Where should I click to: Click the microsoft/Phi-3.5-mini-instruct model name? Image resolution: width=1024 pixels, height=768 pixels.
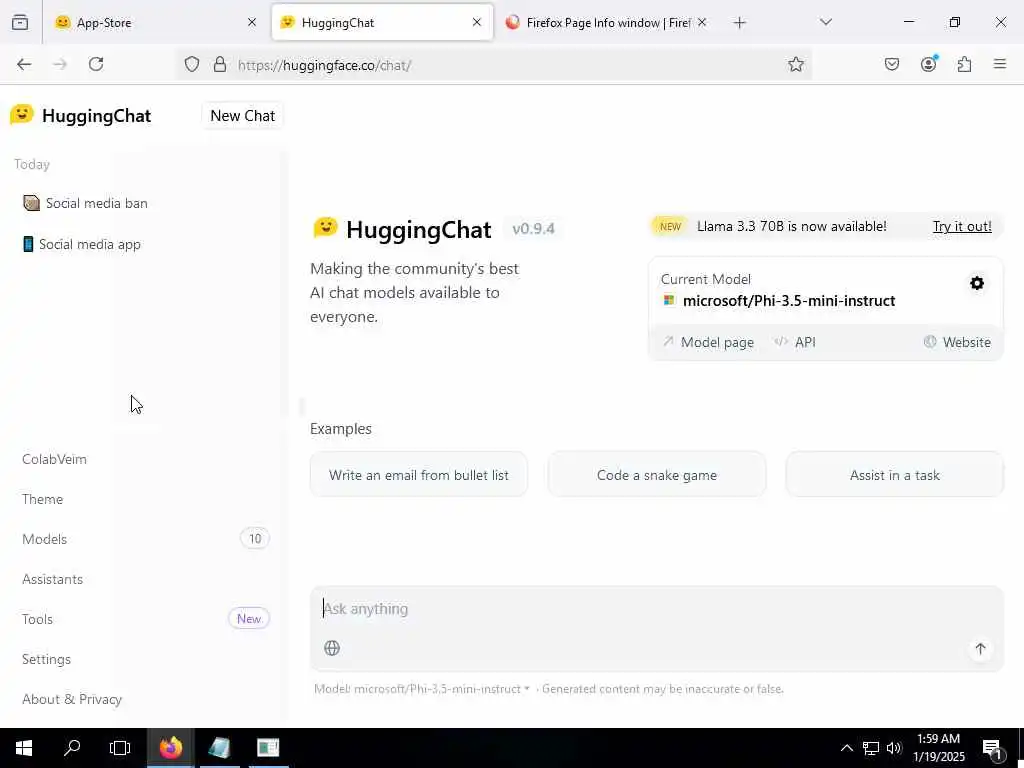[x=789, y=300]
